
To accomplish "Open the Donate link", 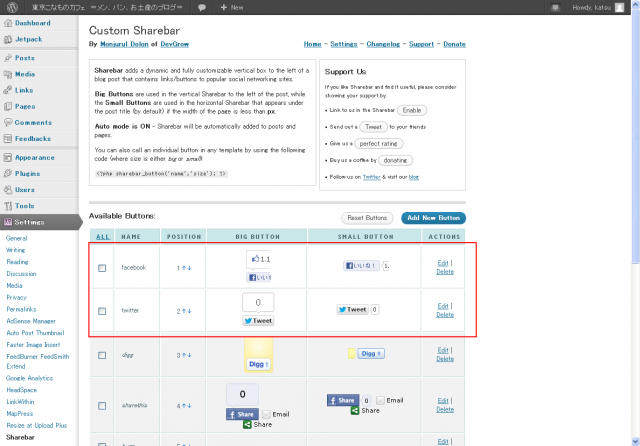I will (454, 44).
